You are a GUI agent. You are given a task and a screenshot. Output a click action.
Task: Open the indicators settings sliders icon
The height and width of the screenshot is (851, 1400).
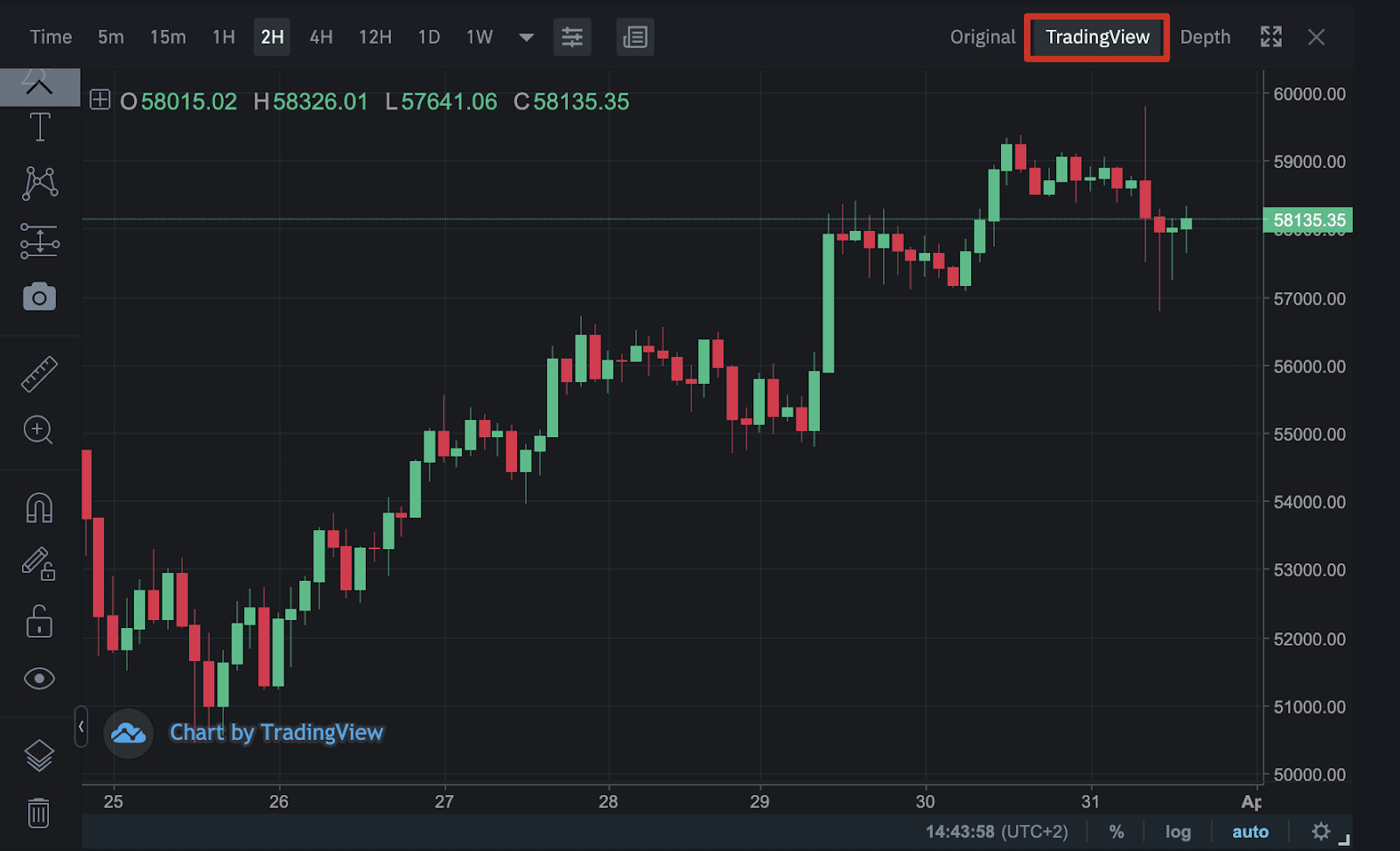(x=572, y=37)
